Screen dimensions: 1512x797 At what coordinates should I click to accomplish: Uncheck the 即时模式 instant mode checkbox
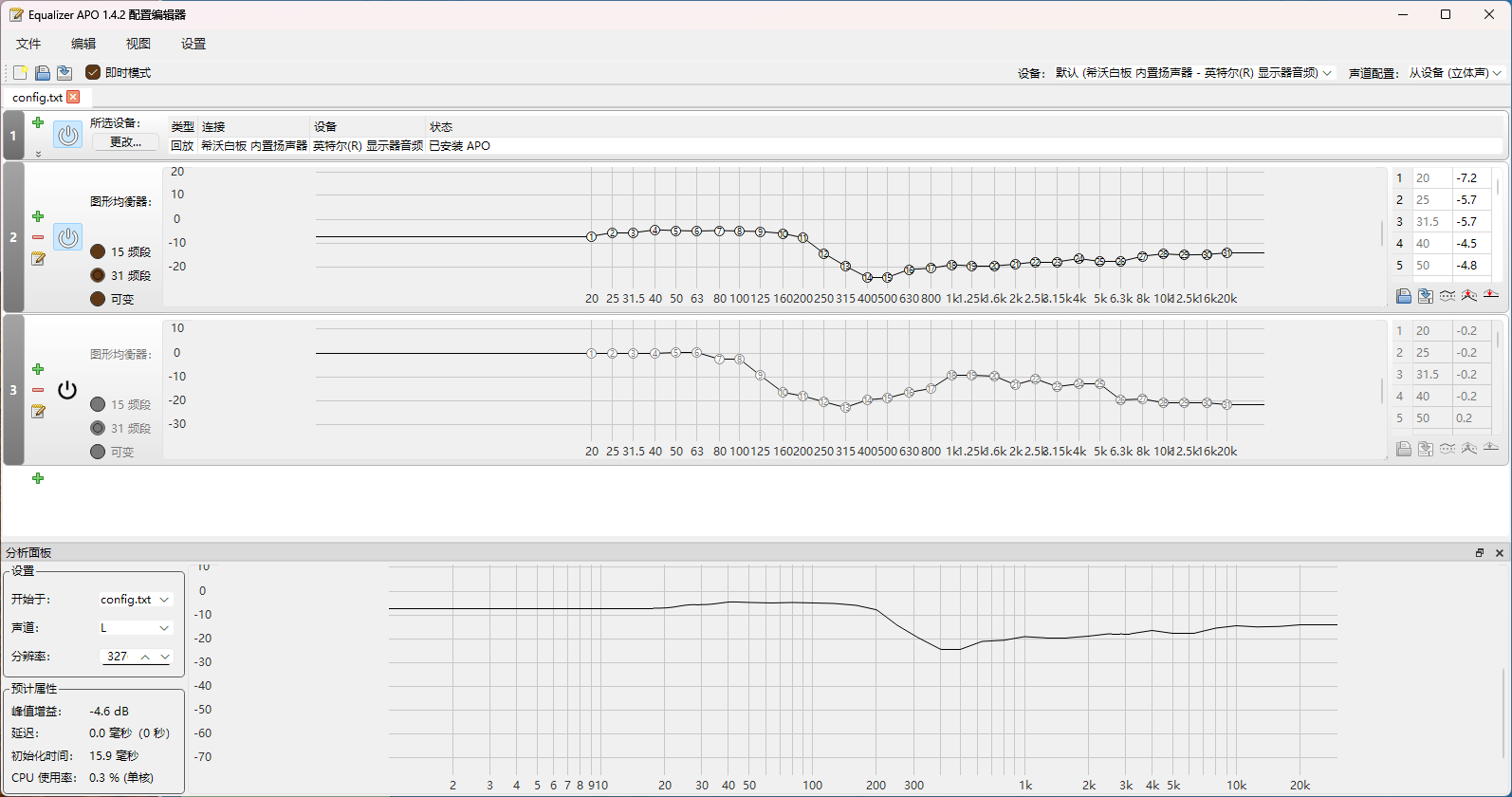[93, 73]
